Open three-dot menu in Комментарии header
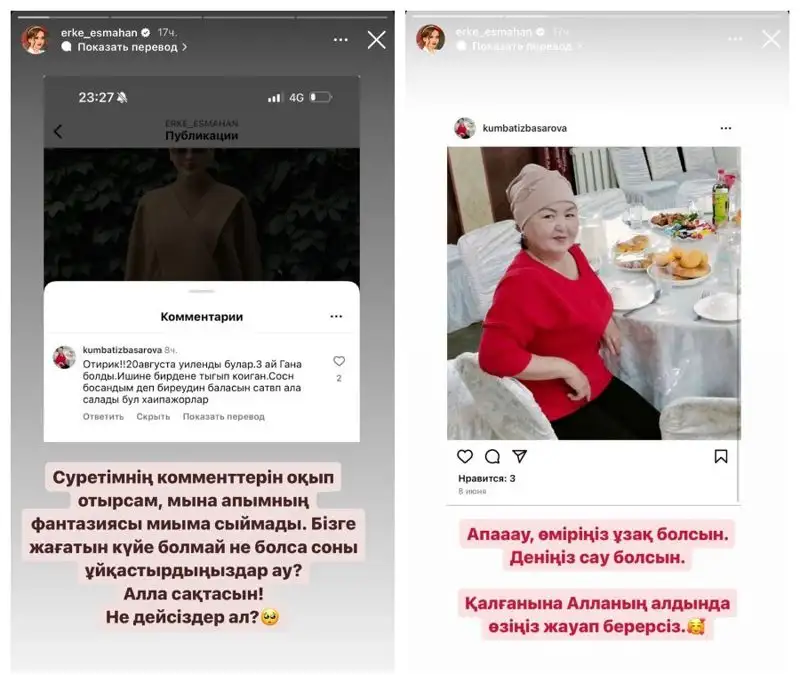 (336, 316)
